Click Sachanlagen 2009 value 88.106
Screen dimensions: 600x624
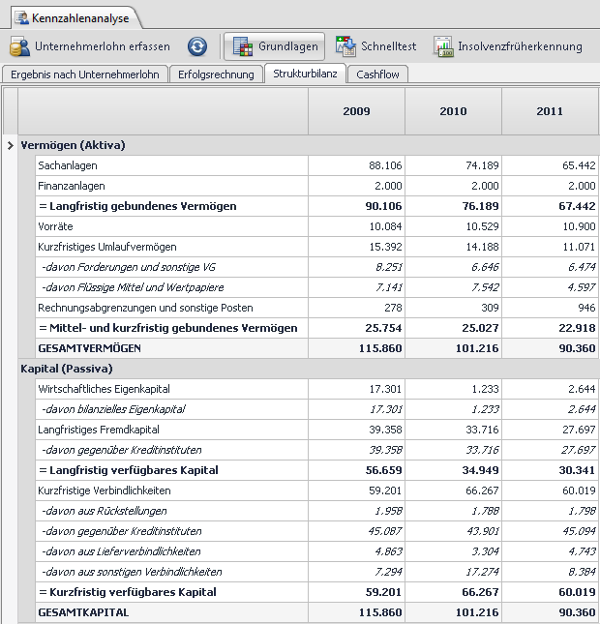click(385, 166)
